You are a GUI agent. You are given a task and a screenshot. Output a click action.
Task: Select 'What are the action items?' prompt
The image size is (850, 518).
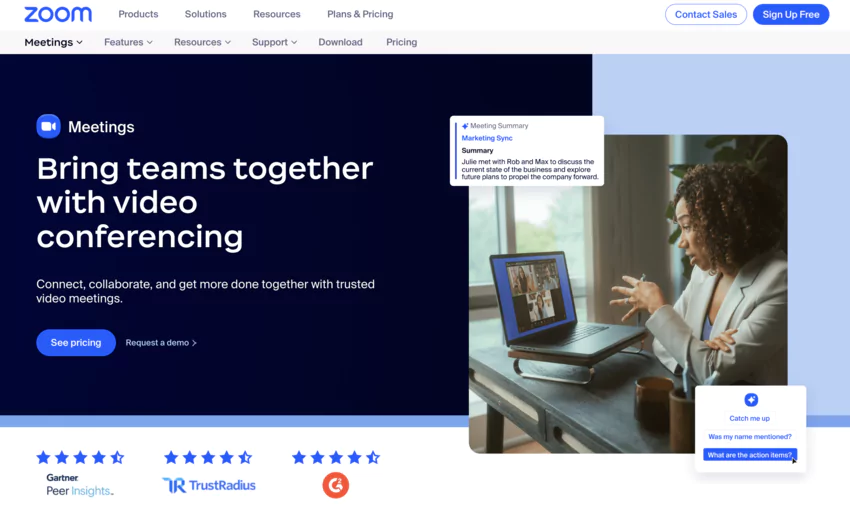coord(750,455)
